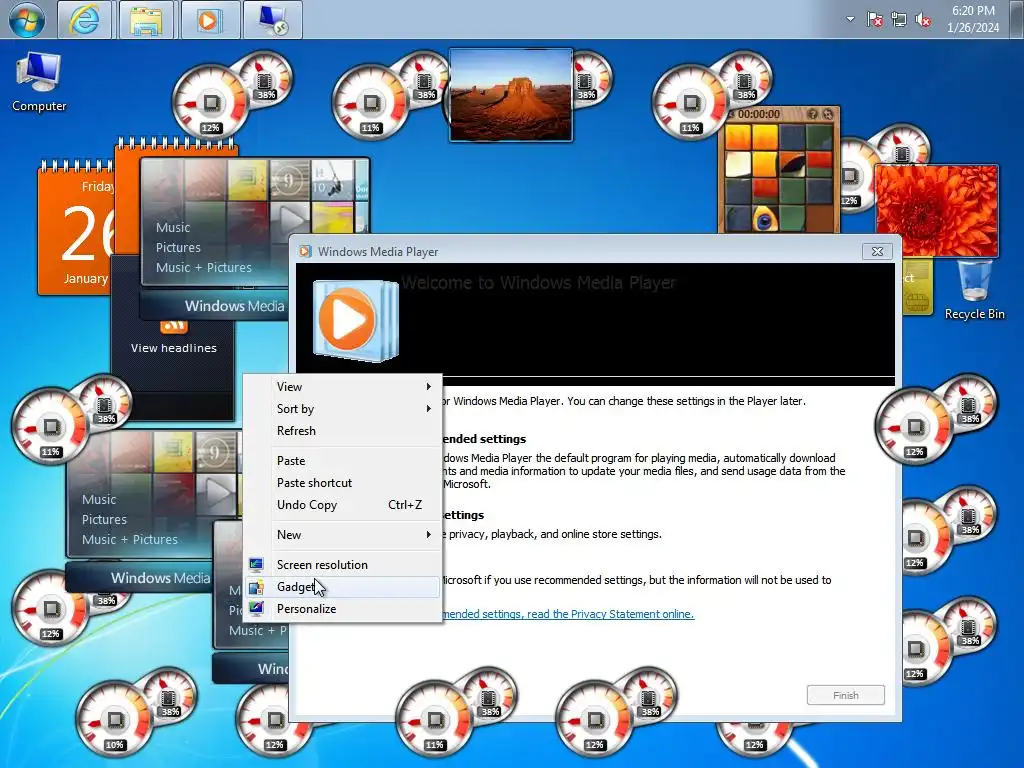The height and width of the screenshot is (768, 1024).
Task: Click the Personalize menu entry icon
Action: click(x=256, y=609)
